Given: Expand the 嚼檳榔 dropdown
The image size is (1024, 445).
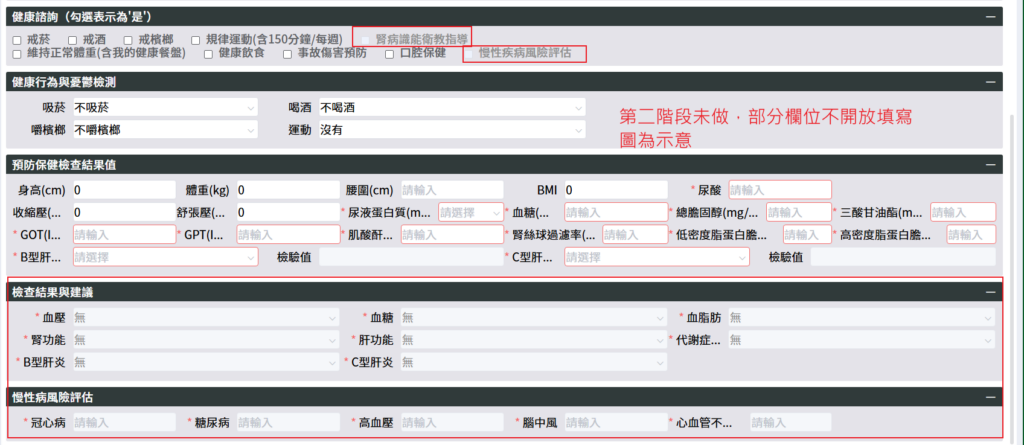Looking at the screenshot, I should point(164,130).
